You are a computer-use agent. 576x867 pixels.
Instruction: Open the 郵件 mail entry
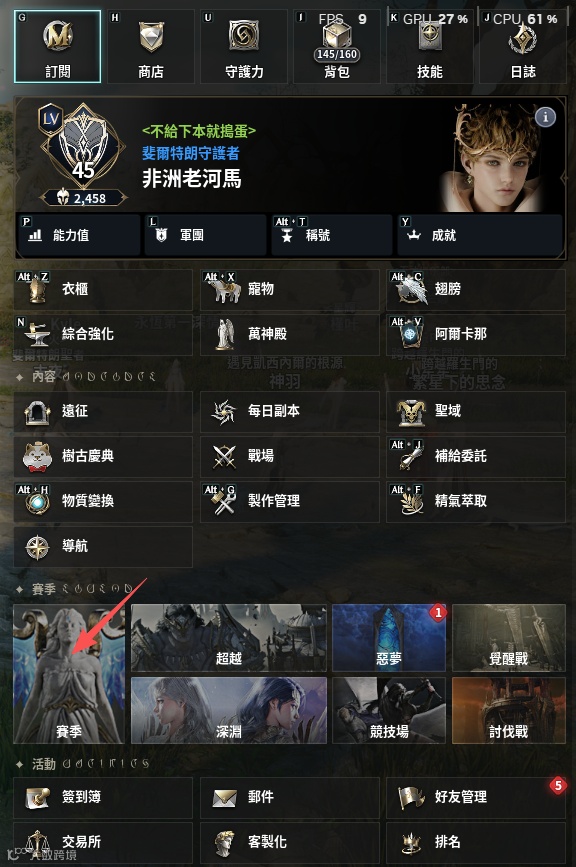(290, 797)
